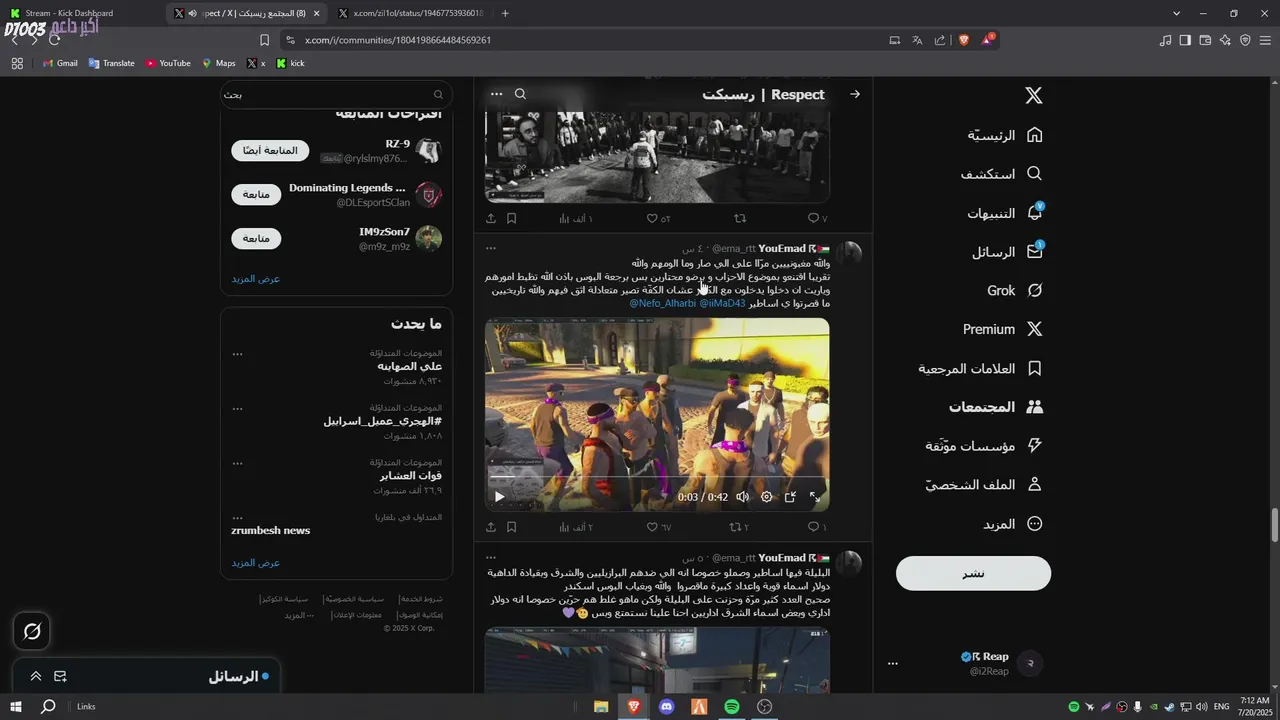Follow Dominating Legends account
Screen dimensions: 1280x720
(x=256, y=194)
